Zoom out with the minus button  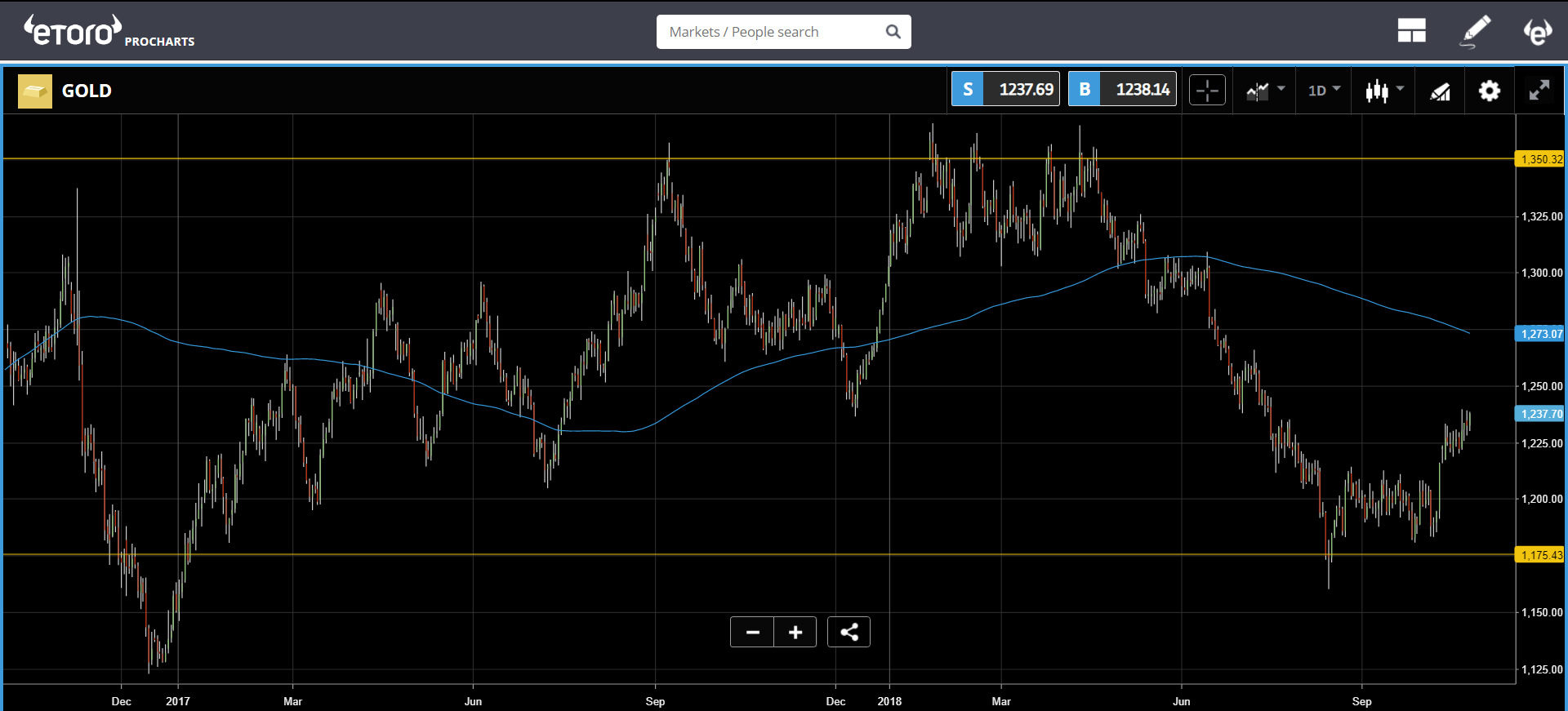[x=752, y=632]
